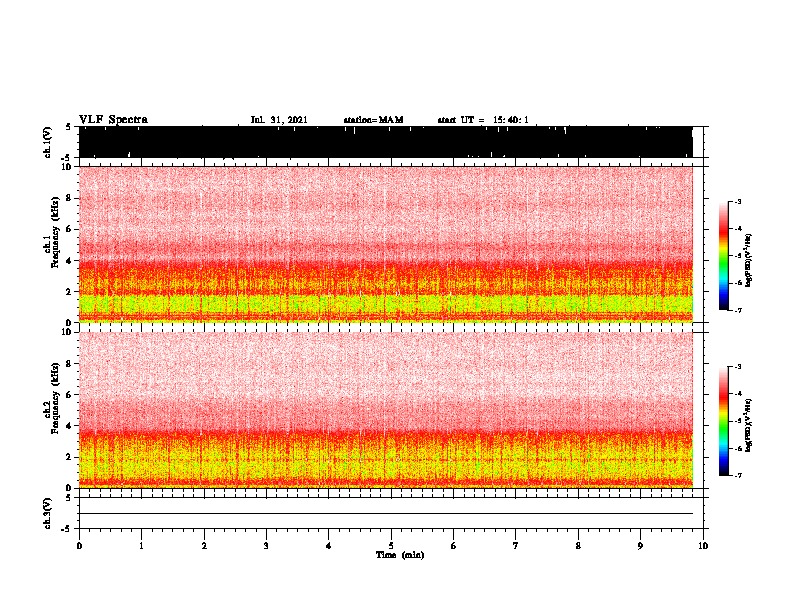Click the "-3" label on the ch.2 color scale

[738, 367]
